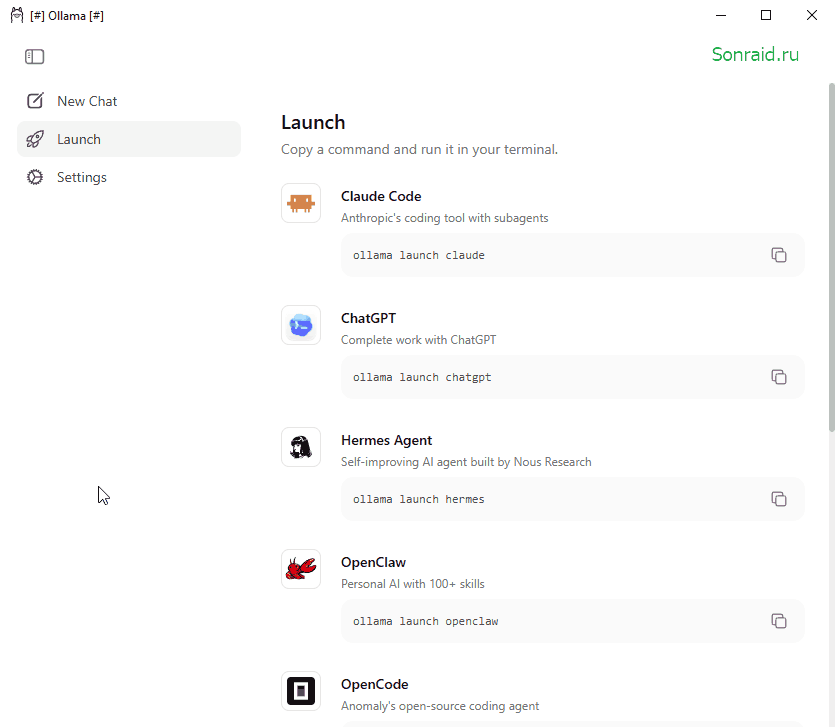Click the Ollama llama icon in title bar
Viewport: 836px width, 728px height.
17,15
